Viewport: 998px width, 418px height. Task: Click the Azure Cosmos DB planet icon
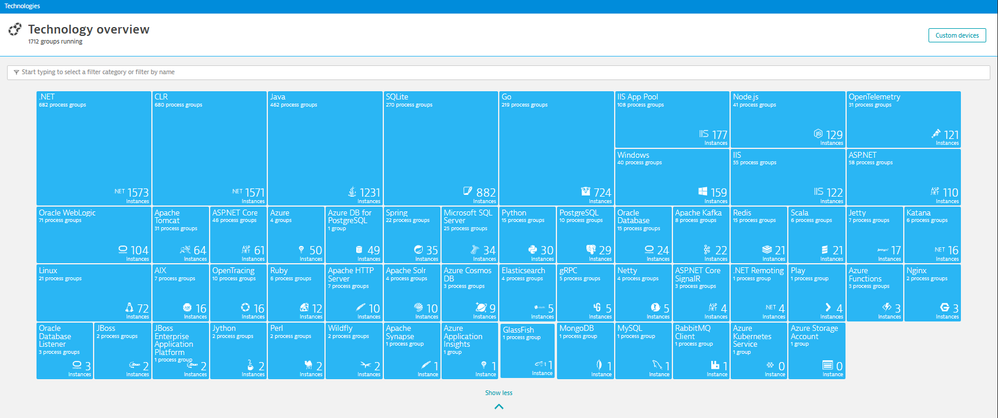coord(481,308)
